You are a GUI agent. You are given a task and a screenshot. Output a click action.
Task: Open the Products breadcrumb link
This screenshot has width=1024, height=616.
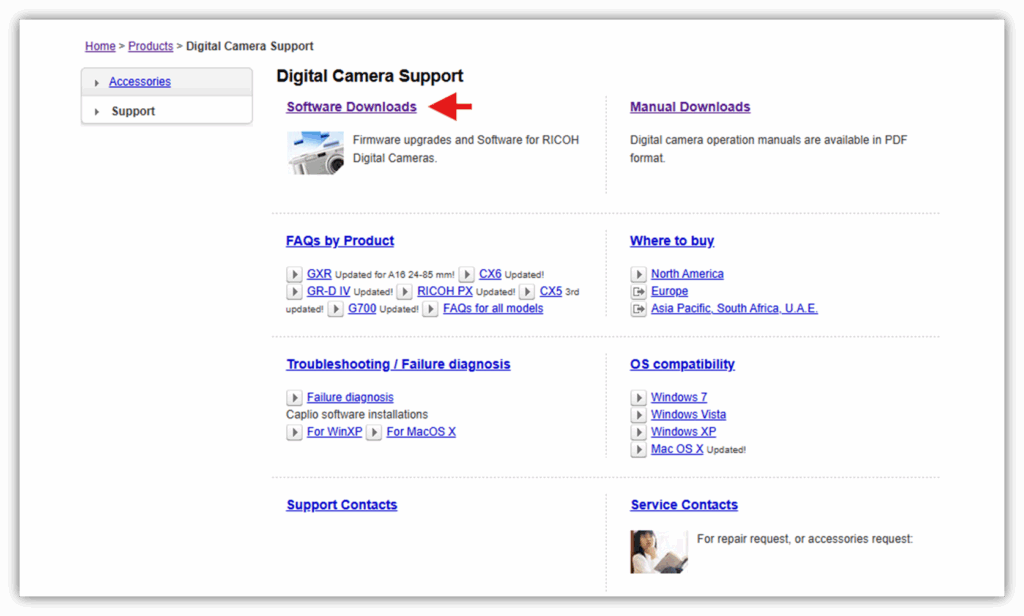click(150, 46)
